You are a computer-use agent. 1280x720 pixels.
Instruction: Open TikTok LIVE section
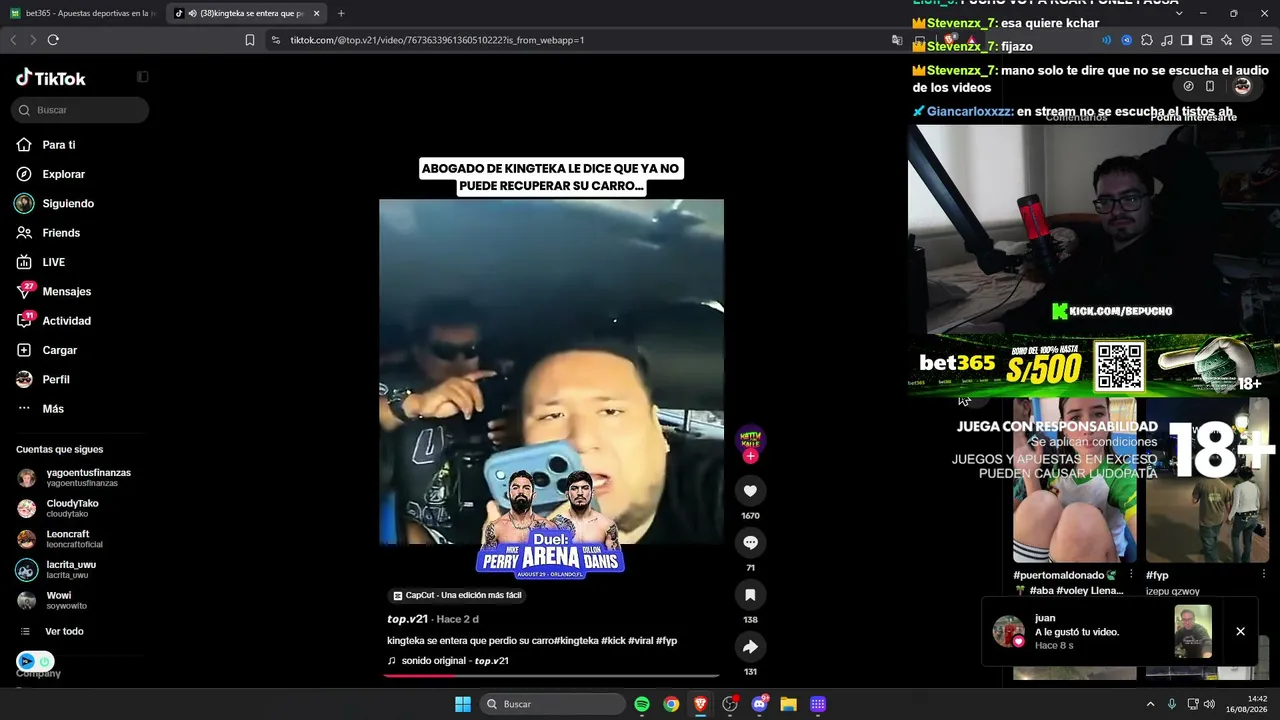pos(41,262)
